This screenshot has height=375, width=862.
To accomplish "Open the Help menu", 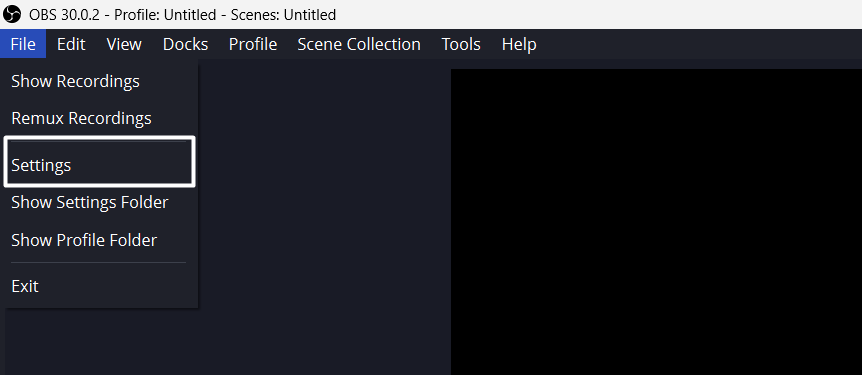I will [x=519, y=44].
